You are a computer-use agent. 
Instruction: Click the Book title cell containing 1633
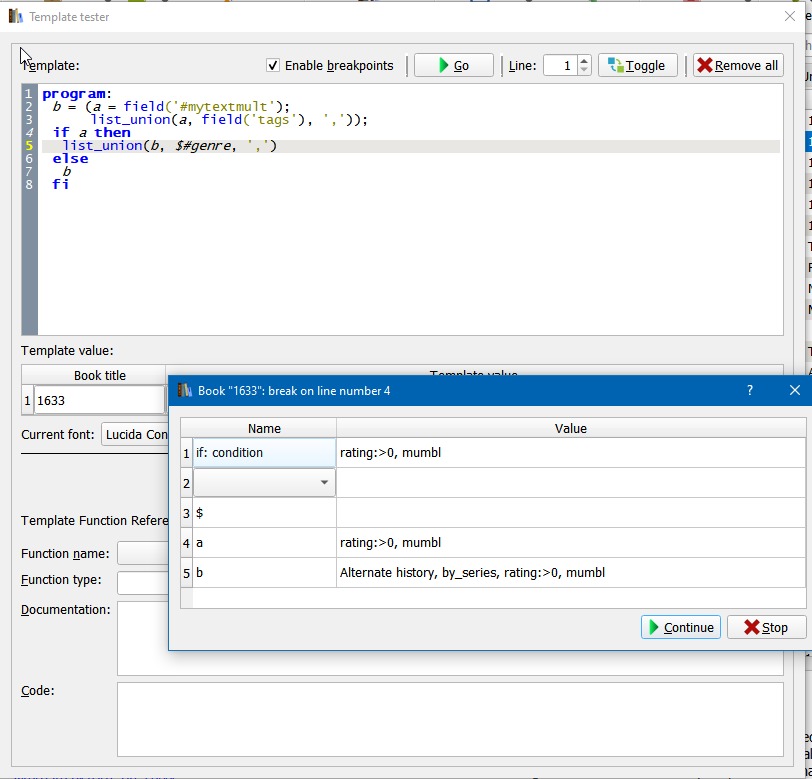coord(98,400)
